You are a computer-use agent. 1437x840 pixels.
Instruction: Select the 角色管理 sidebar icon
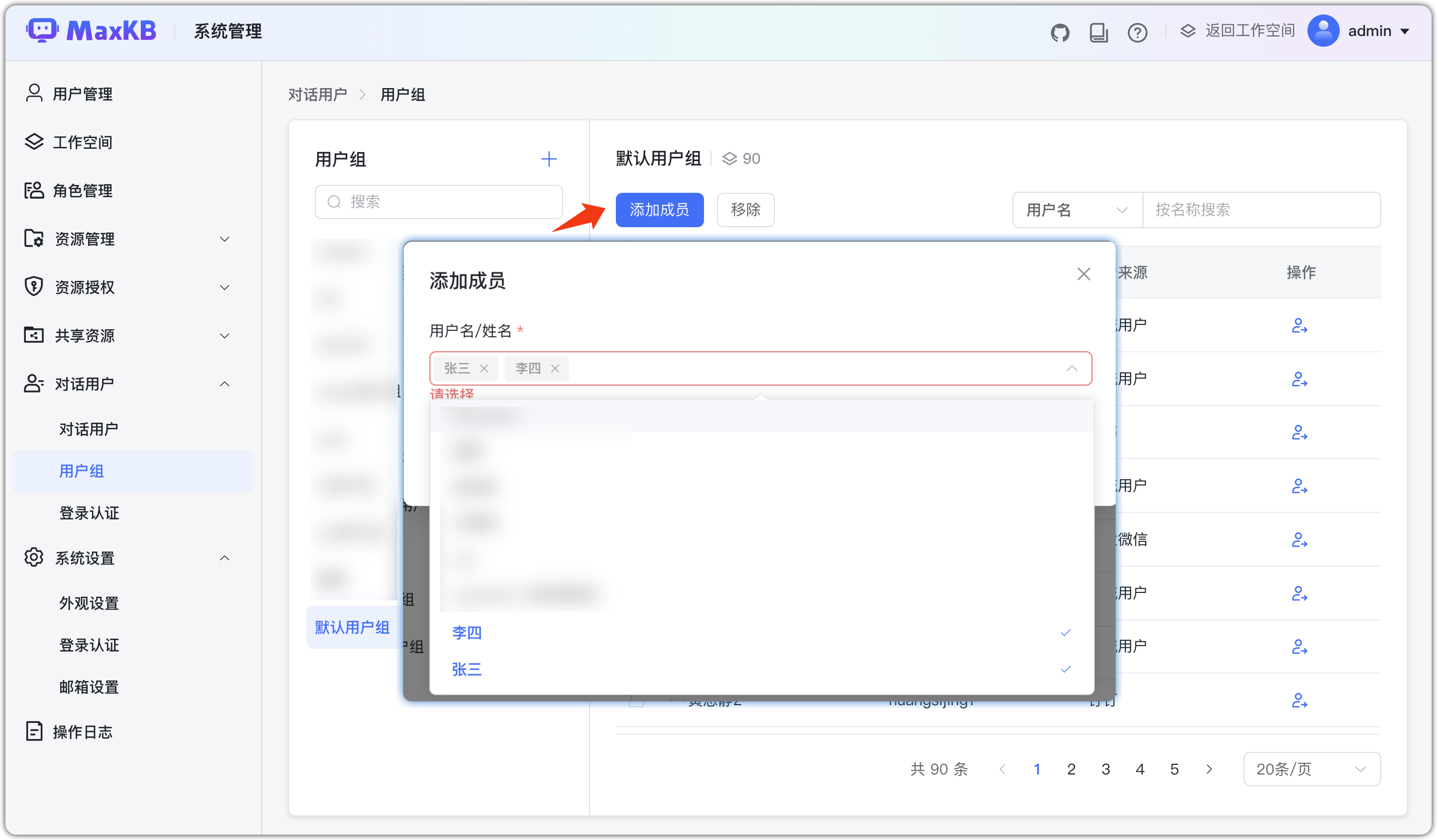[x=34, y=190]
